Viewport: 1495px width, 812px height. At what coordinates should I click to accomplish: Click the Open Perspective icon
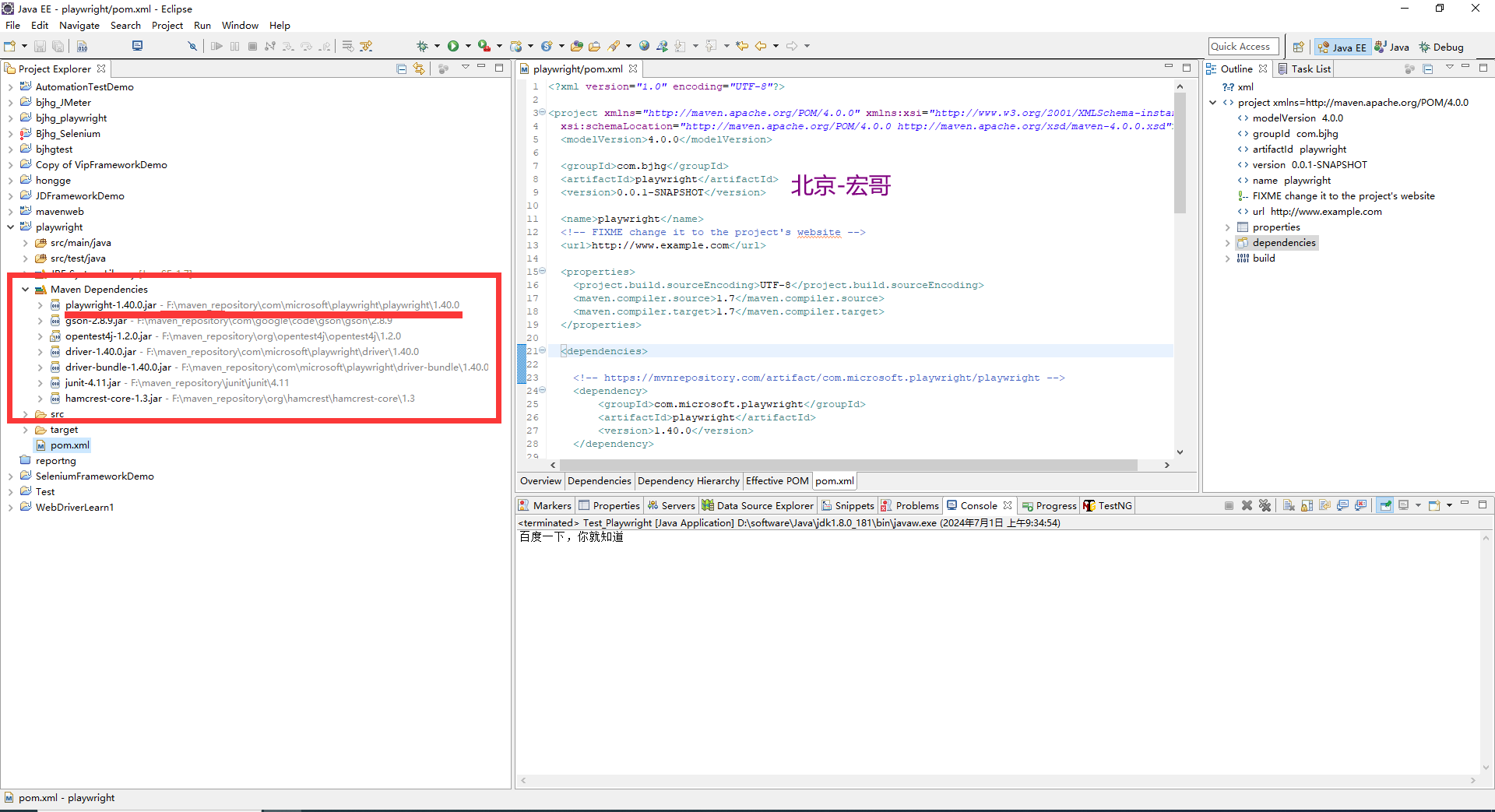point(1298,47)
